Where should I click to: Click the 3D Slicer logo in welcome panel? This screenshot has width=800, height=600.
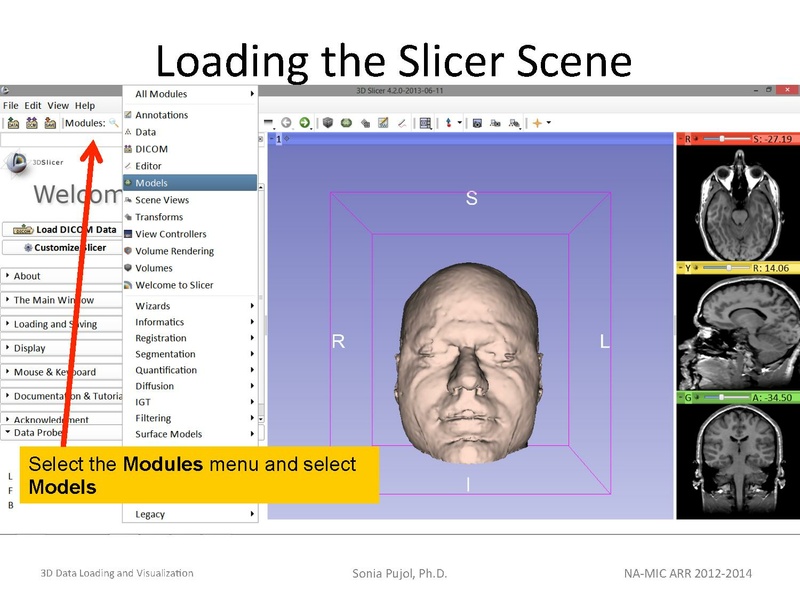tap(17, 163)
